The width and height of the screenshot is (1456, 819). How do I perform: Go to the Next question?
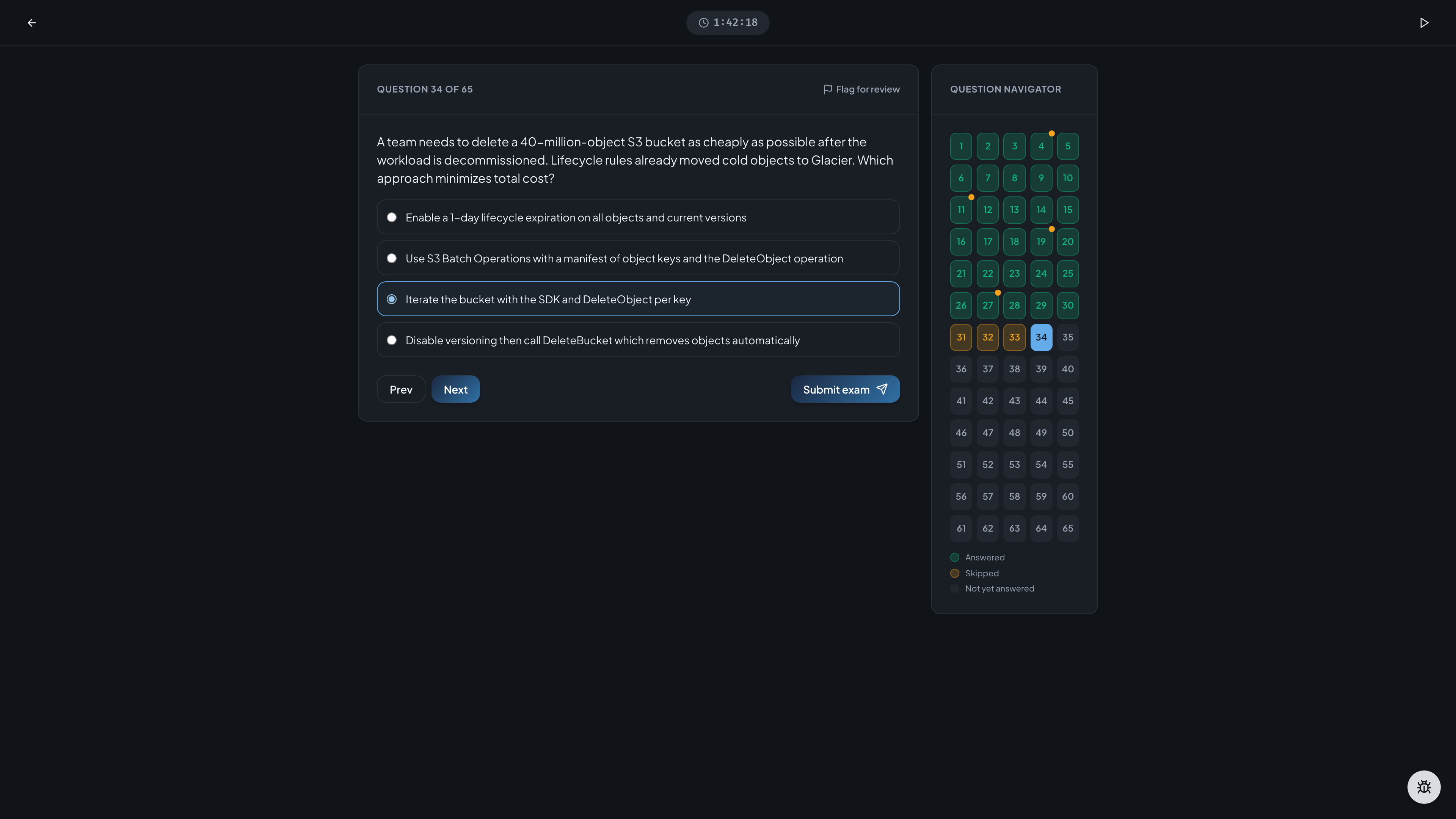pos(455,389)
